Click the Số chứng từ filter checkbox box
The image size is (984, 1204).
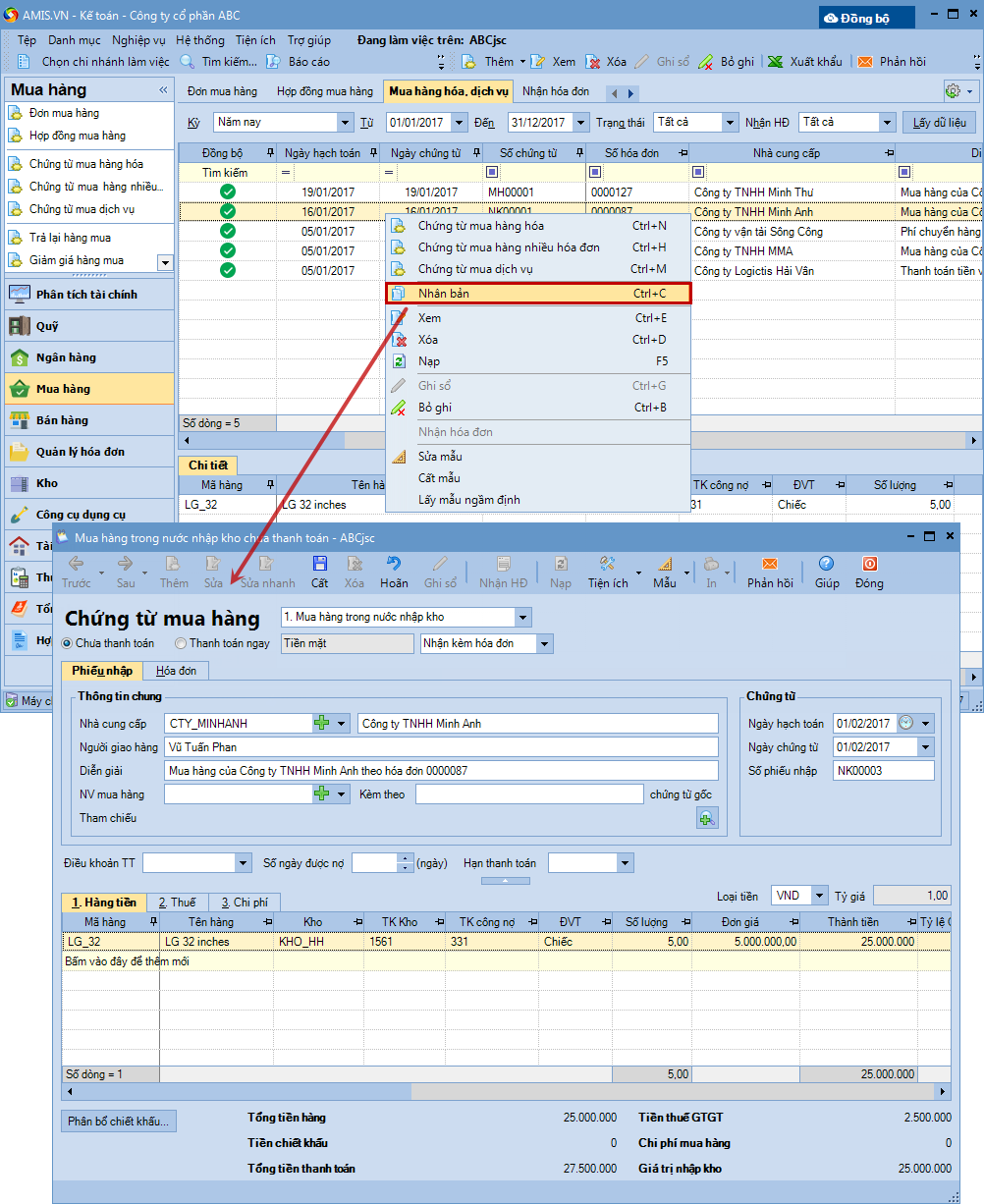click(492, 173)
